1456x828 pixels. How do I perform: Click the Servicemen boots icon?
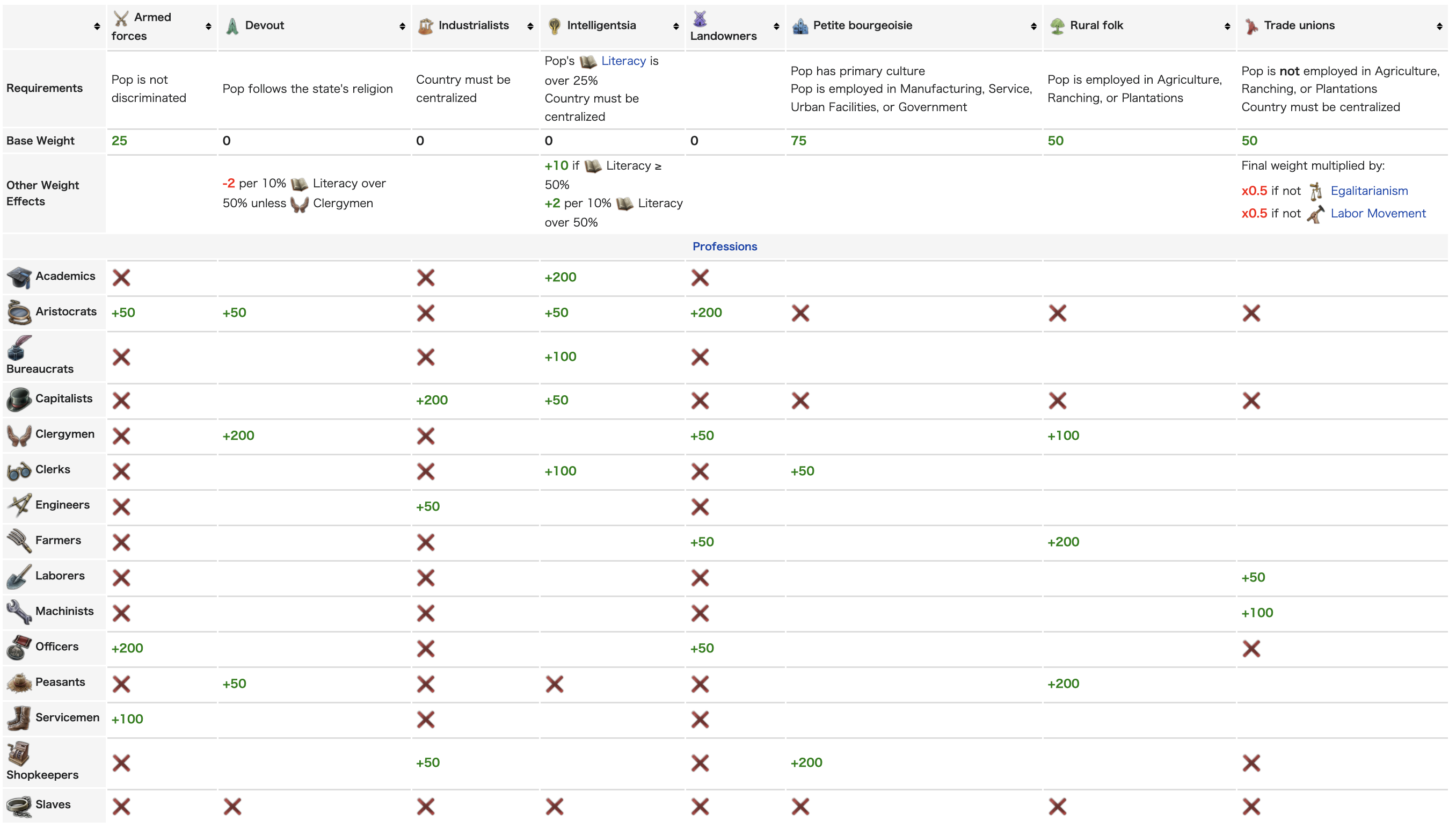19,718
